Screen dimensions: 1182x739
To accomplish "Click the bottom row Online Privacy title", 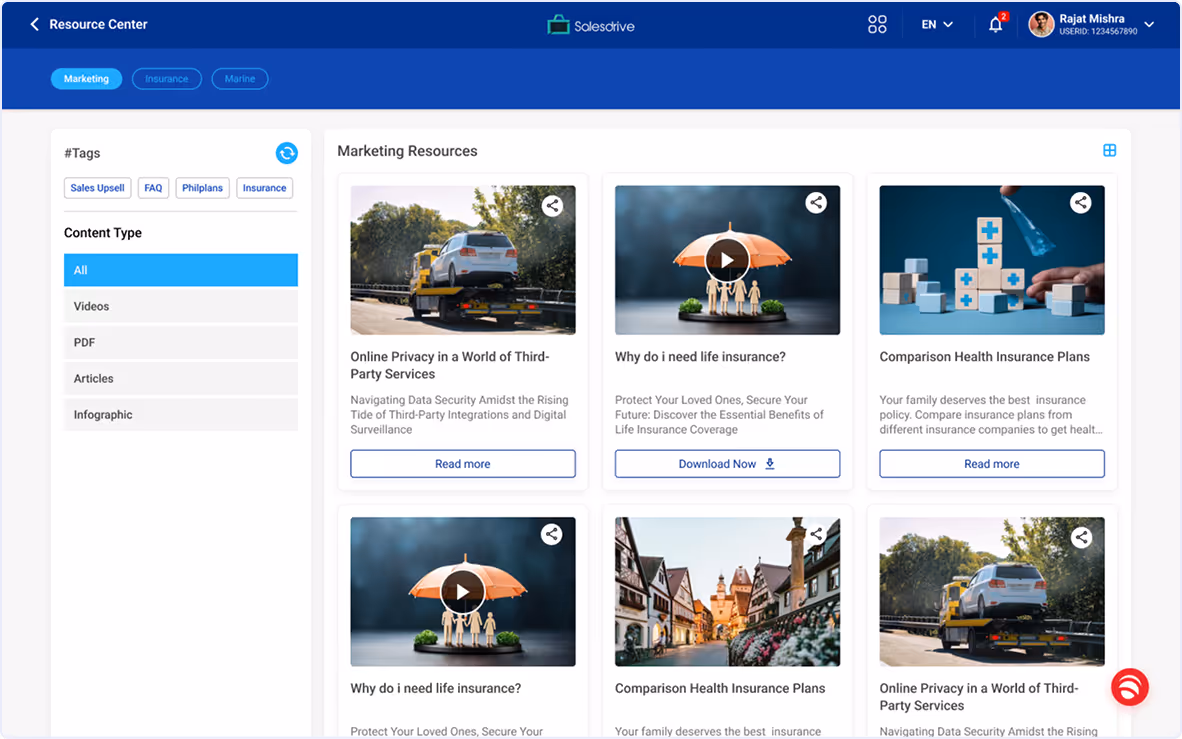I will click(979, 698).
